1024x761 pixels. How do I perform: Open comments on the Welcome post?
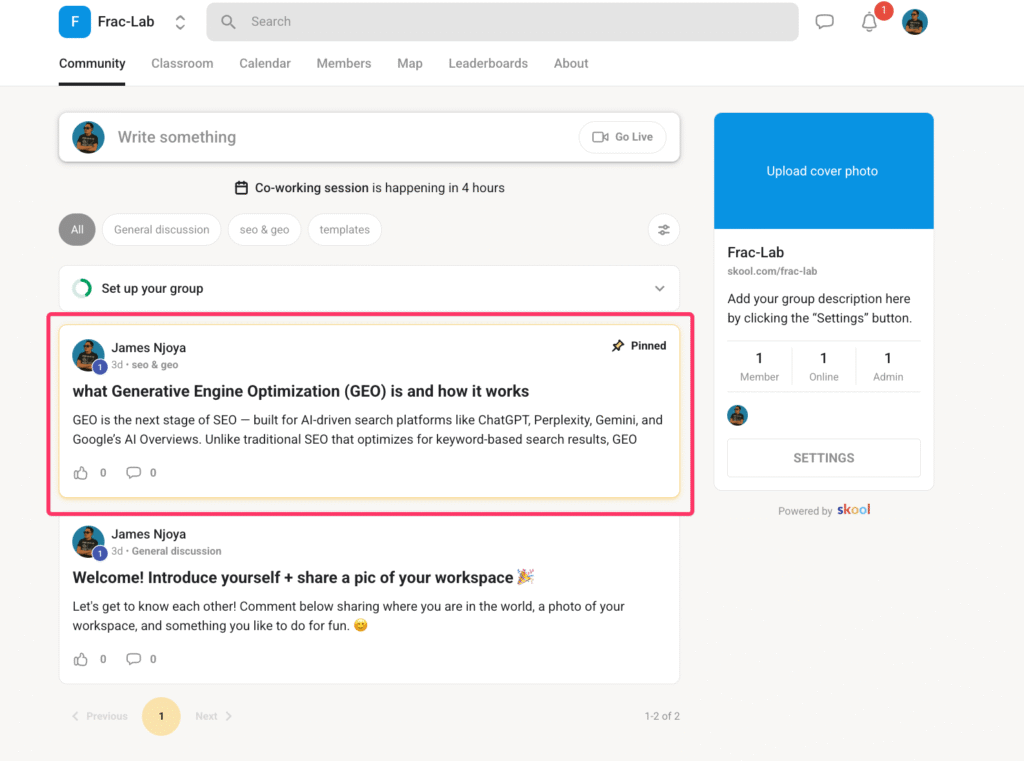click(134, 659)
